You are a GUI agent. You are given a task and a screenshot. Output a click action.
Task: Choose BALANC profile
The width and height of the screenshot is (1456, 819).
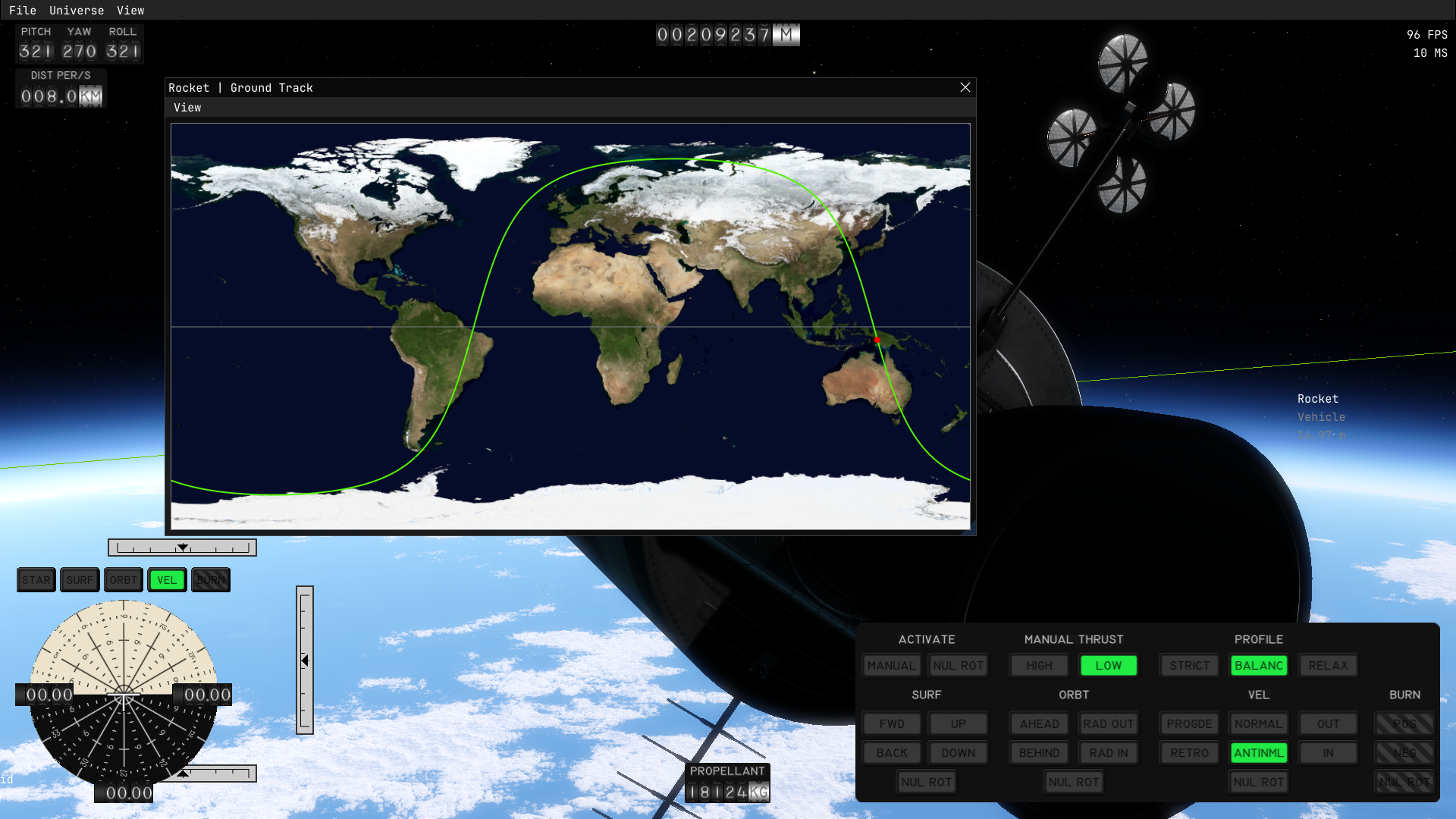[x=1259, y=666]
